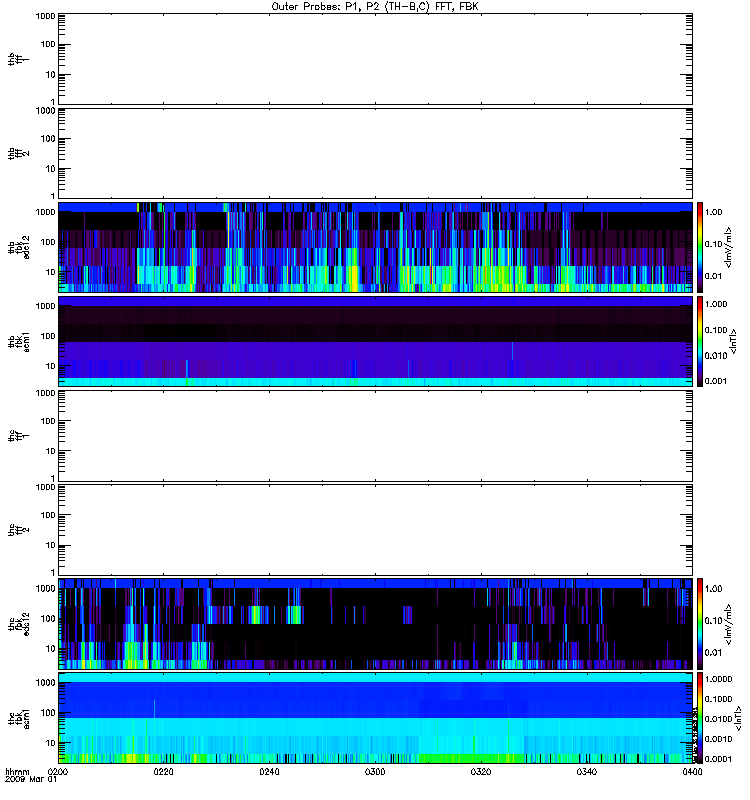Click the 1000 y-tick label of thb fff 1 panel

(45, 16)
